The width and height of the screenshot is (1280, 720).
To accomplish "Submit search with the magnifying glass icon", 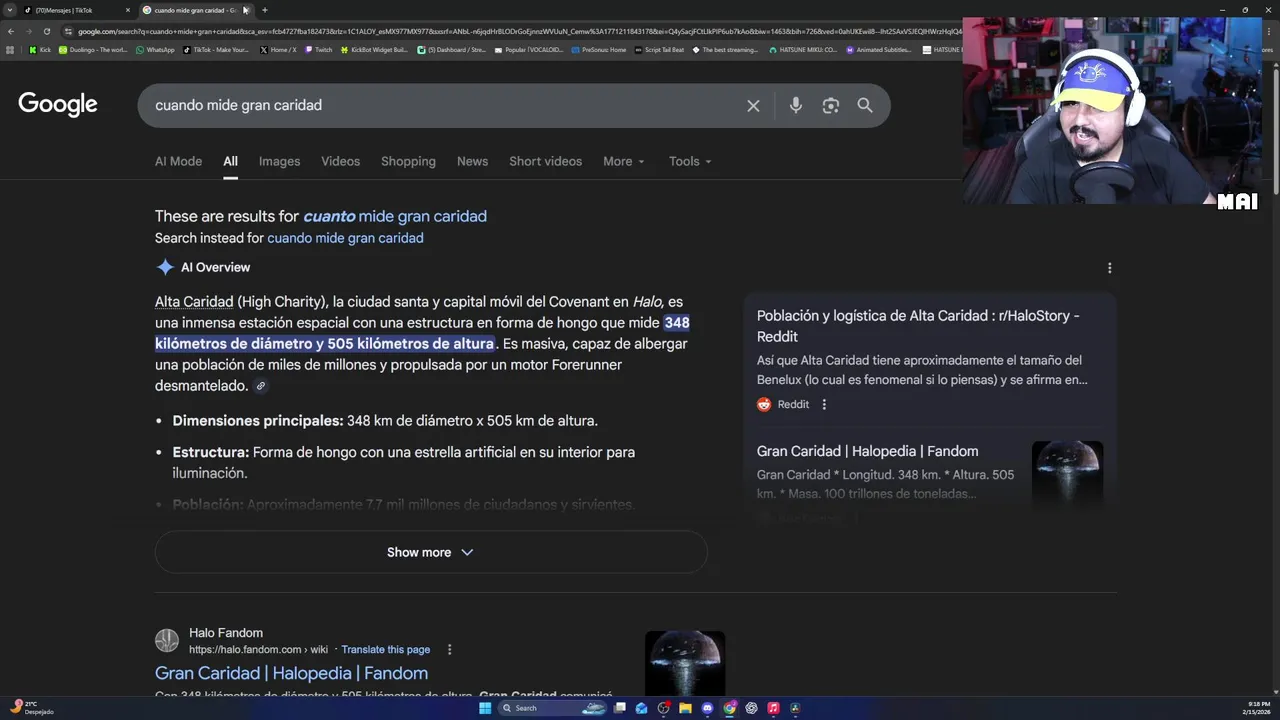I will [865, 106].
